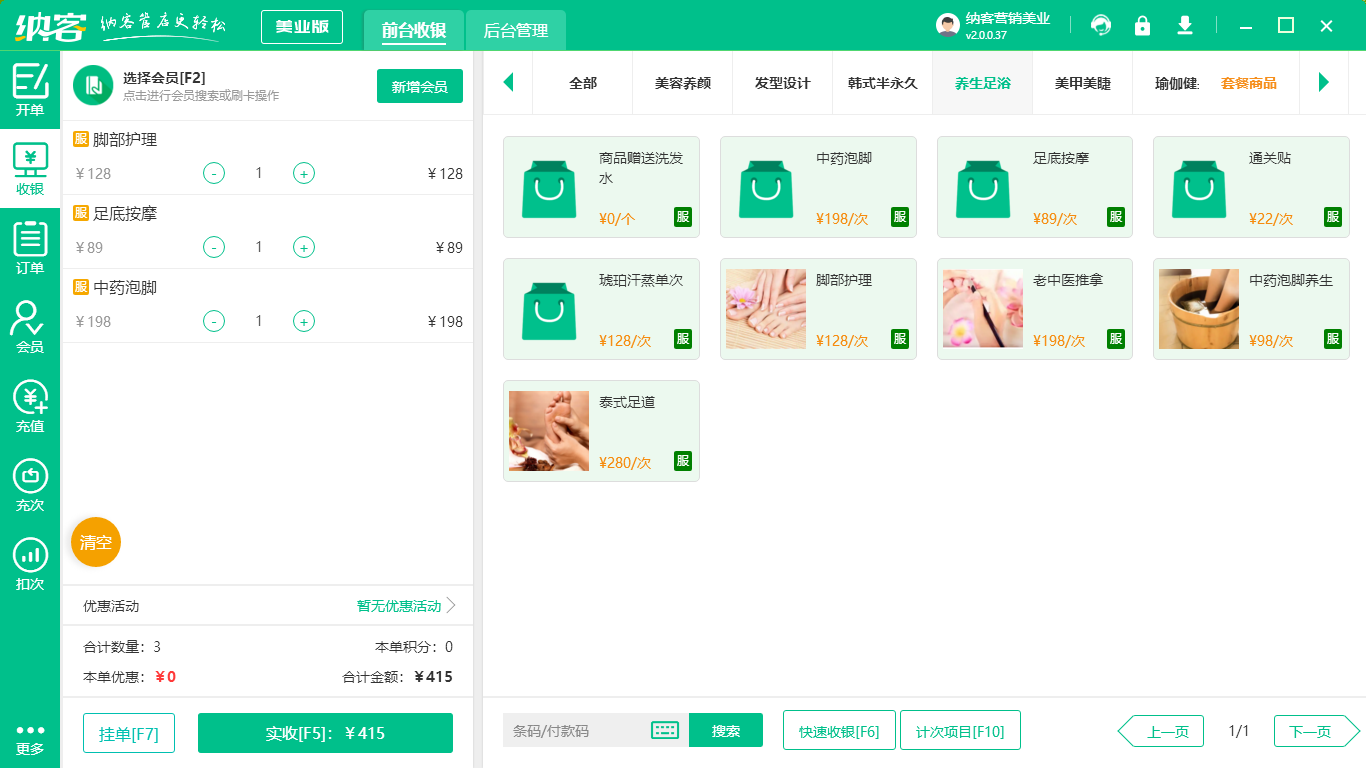The image size is (1366, 768).
Task: Decrease quantity of 中药泡脚 in cart
Action: click(x=214, y=321)
